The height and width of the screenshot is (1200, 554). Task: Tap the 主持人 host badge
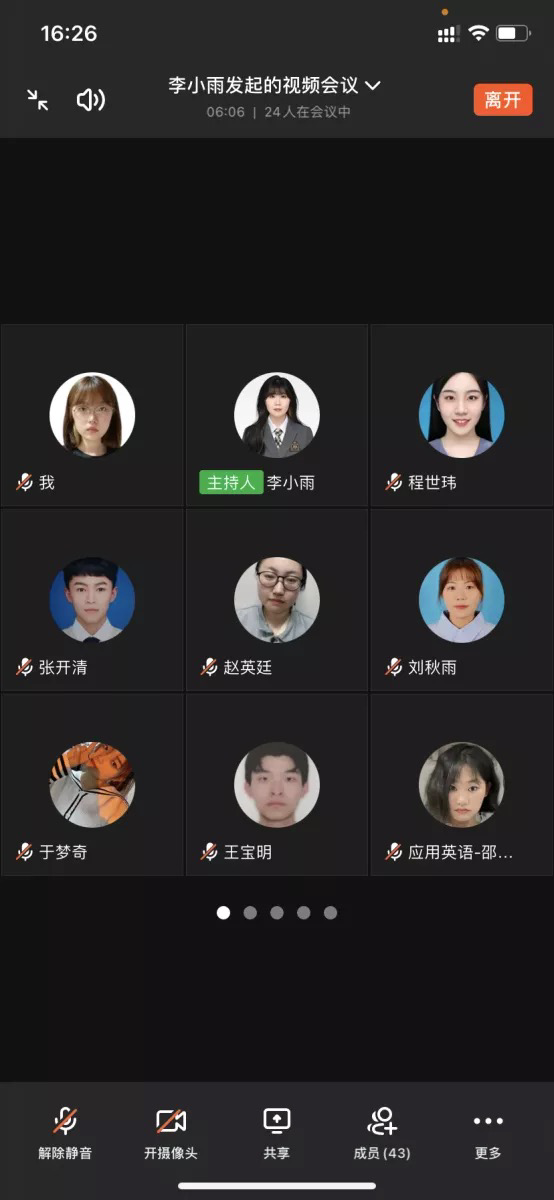(230, 482)
